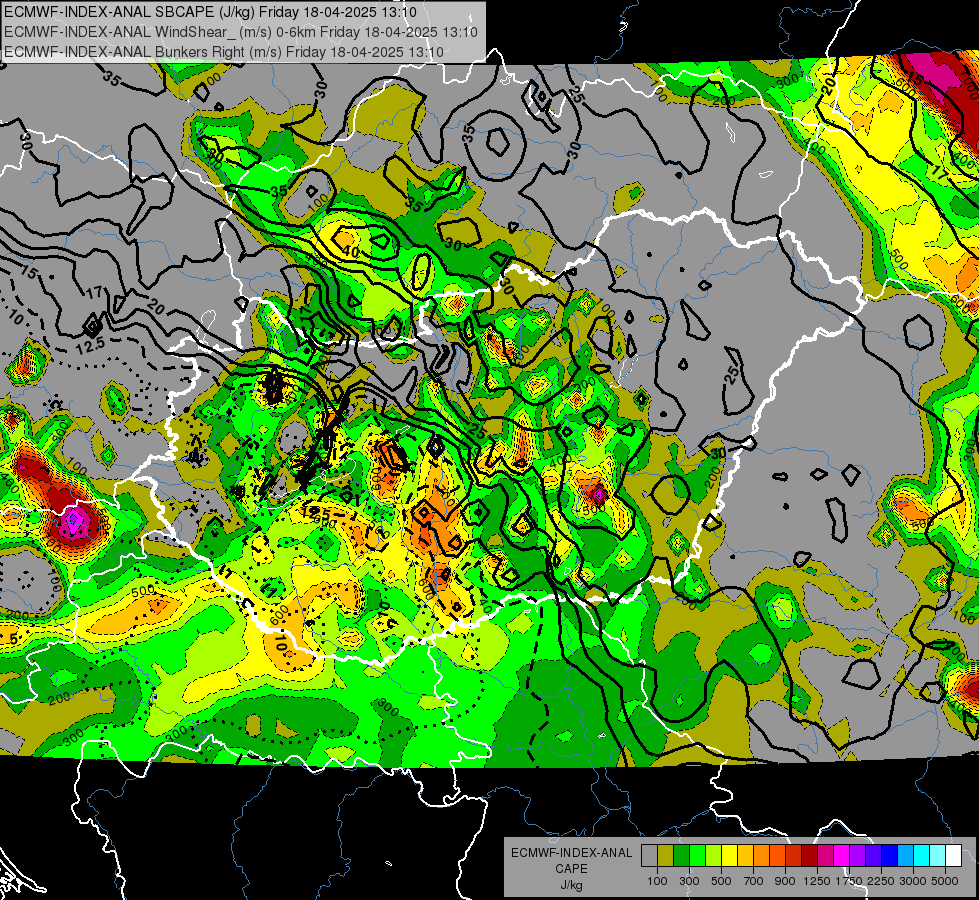
Task: Click the pure blue legend swatch
Action: pos(890,856)
